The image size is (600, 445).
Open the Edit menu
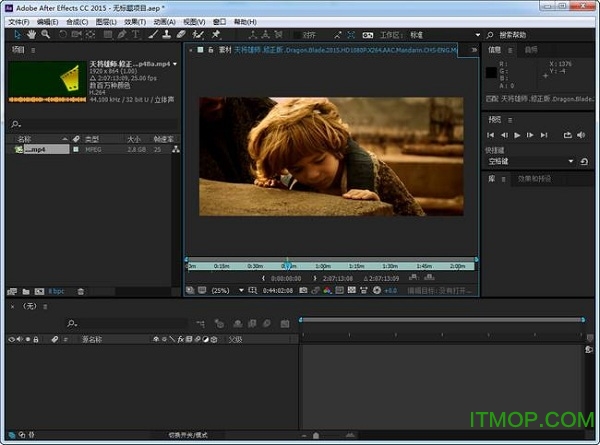[48, 22]
